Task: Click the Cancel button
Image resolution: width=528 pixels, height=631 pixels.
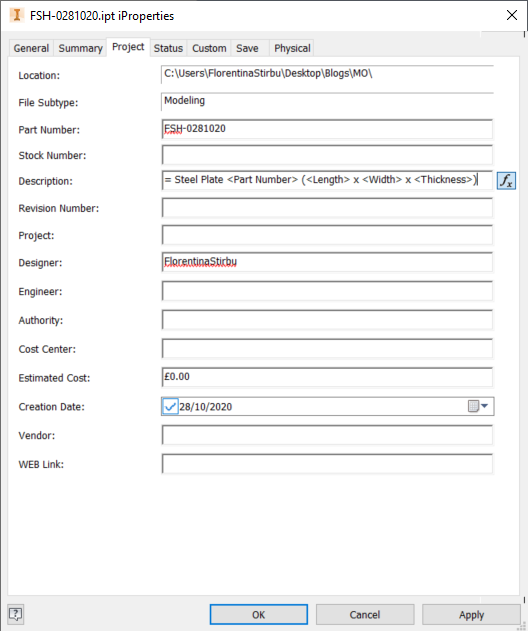Action: [x=365, y=615]
